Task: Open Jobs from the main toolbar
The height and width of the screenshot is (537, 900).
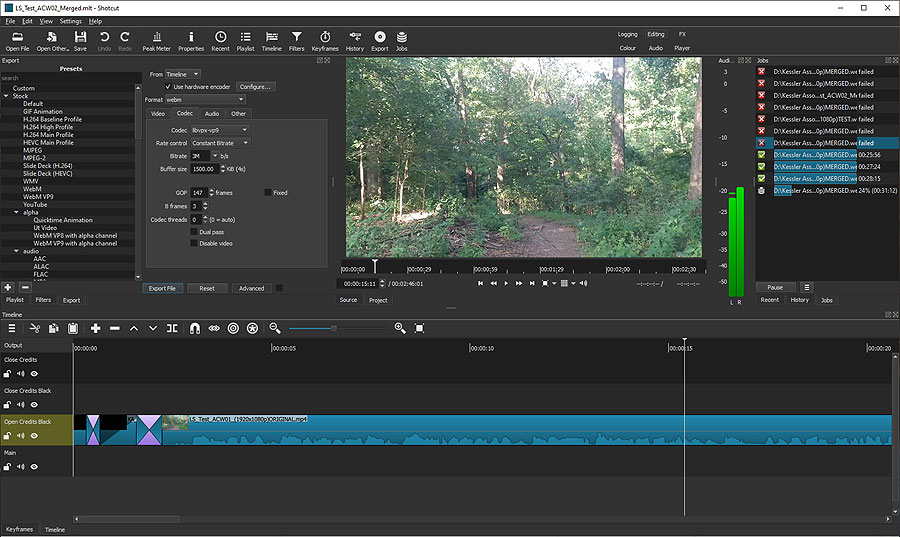Action: click(x=402, y=41)
